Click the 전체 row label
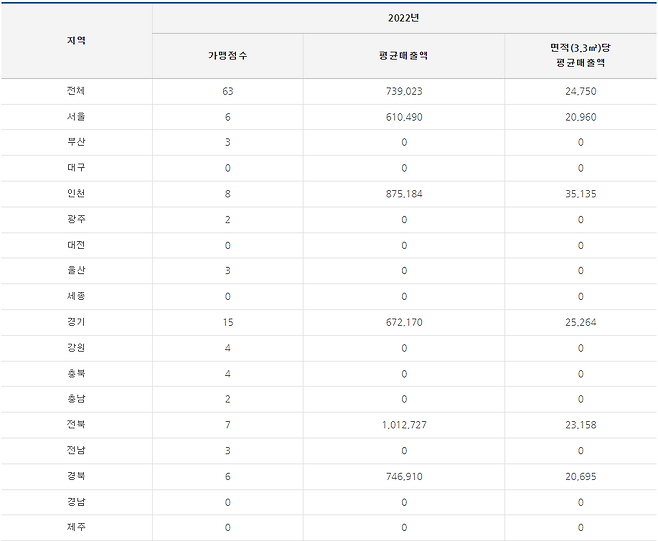The width and height of the screenshot is (658, 541). point(76,91)
